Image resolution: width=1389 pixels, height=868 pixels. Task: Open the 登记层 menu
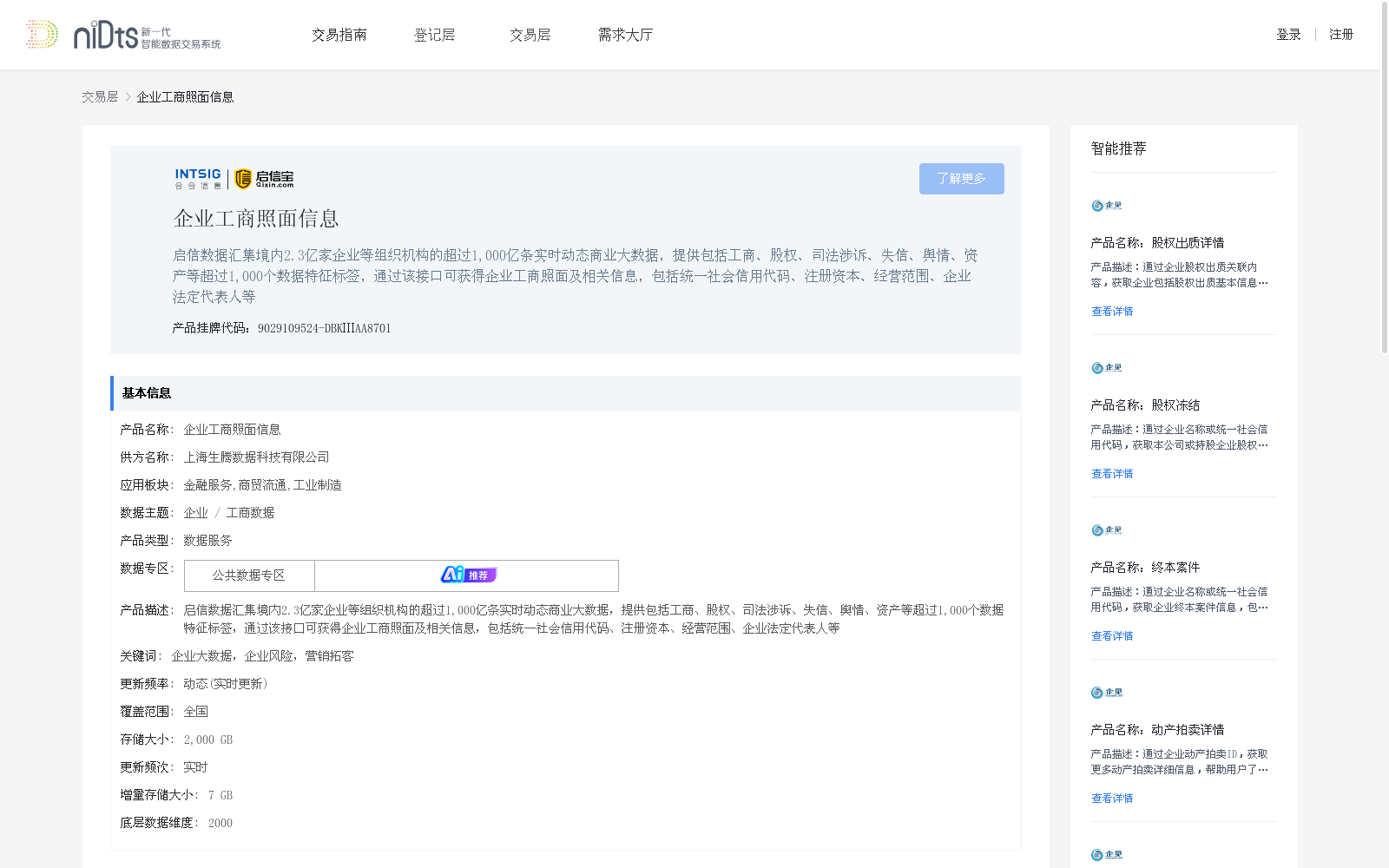tap(435, 35)
